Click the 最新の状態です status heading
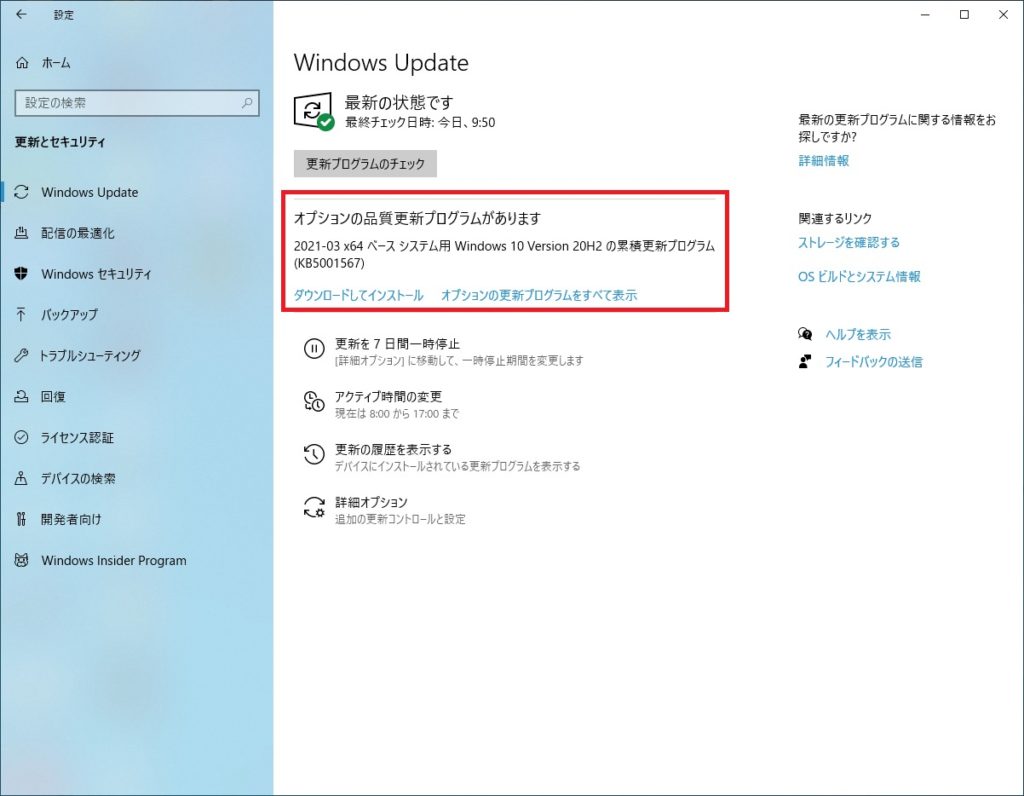Screen dimensions: 1024x796 coord(398,103)
